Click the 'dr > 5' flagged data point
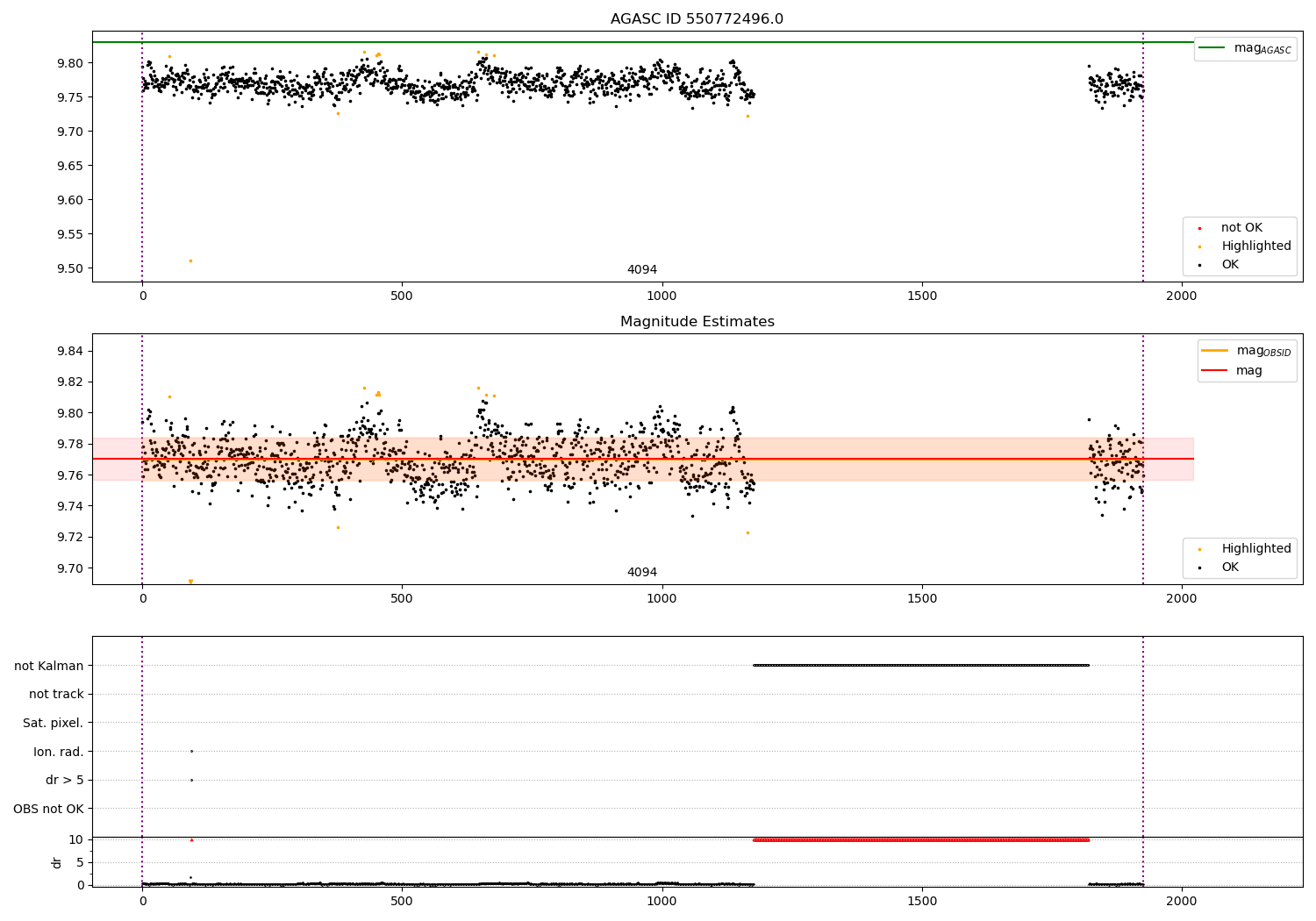This screenshot has height=921, width=1316. [x=191, y=780]
